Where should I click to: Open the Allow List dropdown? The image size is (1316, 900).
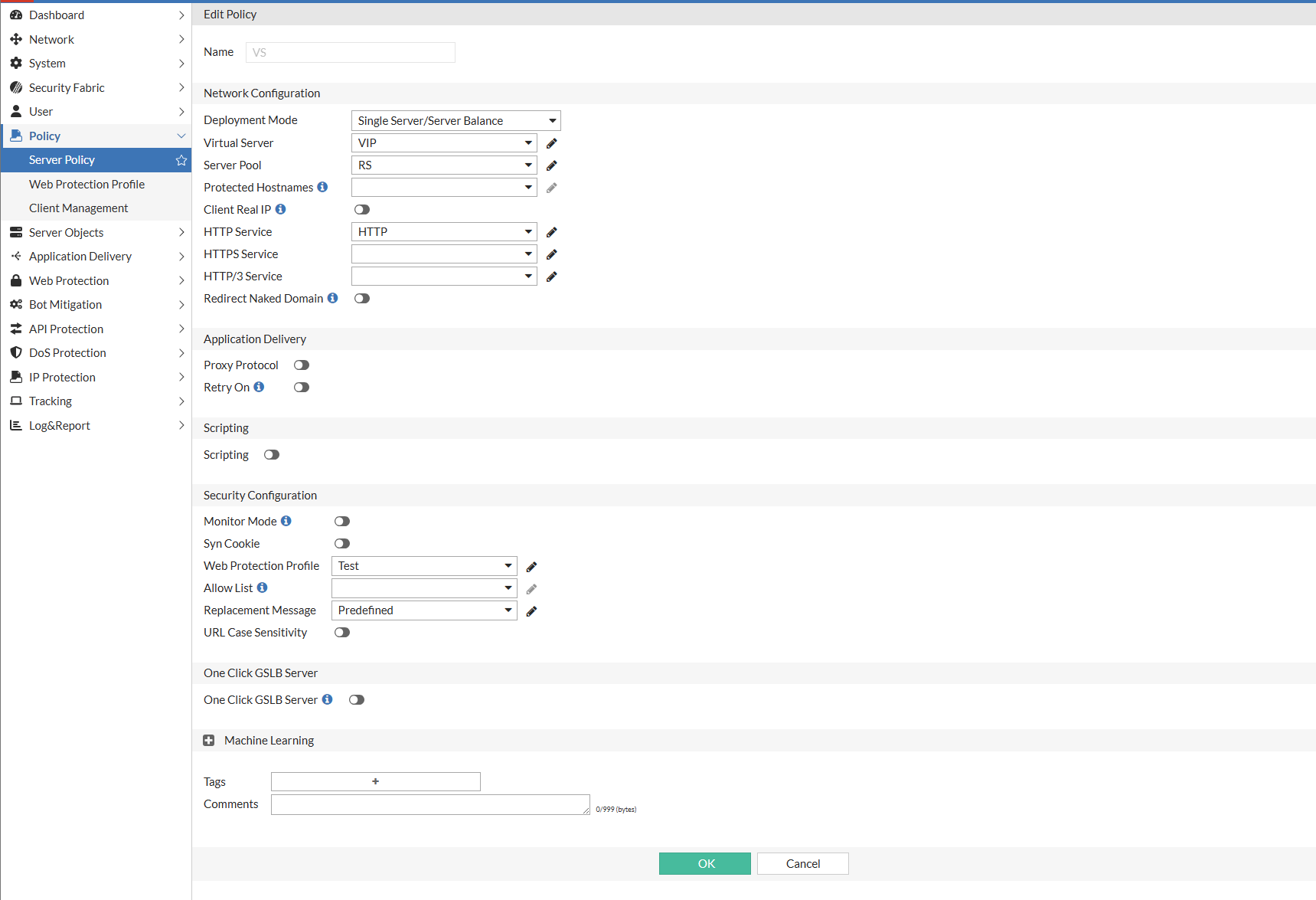pyautogui.click(x=424, y=588)
